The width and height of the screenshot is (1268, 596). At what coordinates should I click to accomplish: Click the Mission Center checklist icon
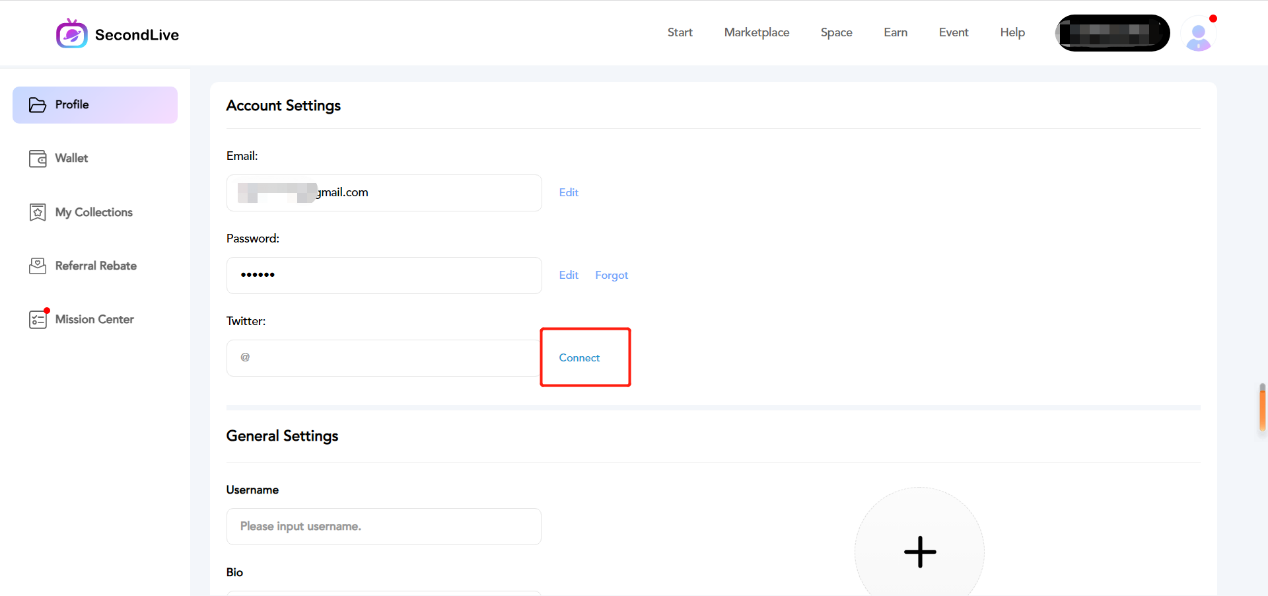[38, 320]
